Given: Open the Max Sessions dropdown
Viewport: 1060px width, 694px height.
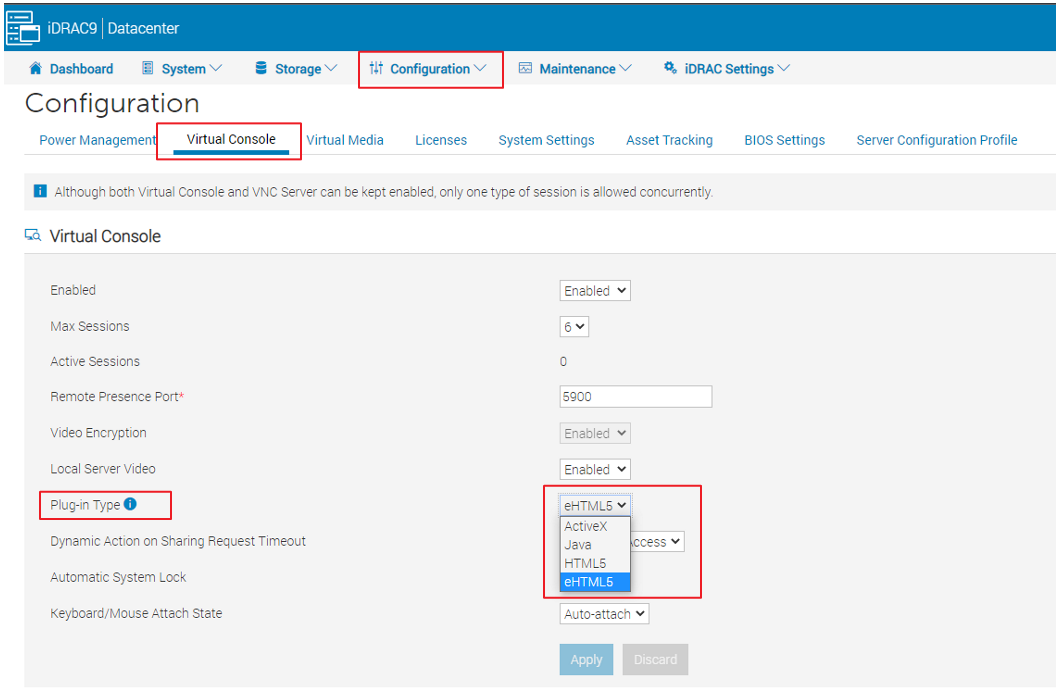Looking at the screenshot, I should tap(574, 326).
